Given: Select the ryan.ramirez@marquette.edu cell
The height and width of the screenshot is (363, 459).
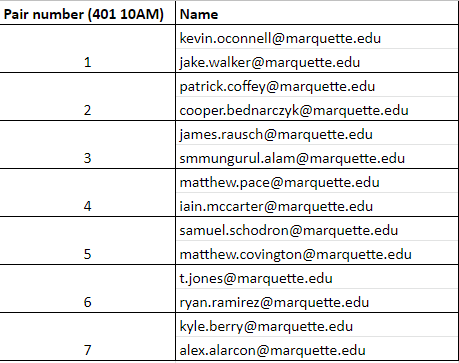Looking at the screenshot, I should tap(317, 301).
